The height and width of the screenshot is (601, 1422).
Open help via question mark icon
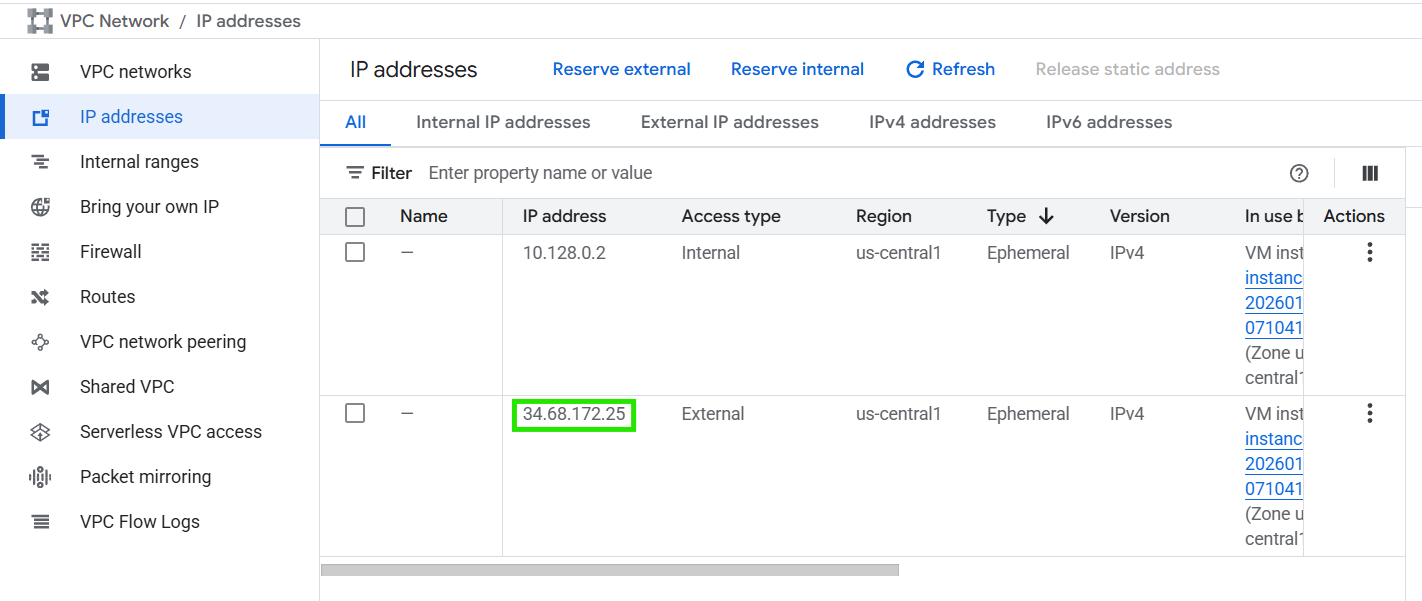(x=1299, y=173)
